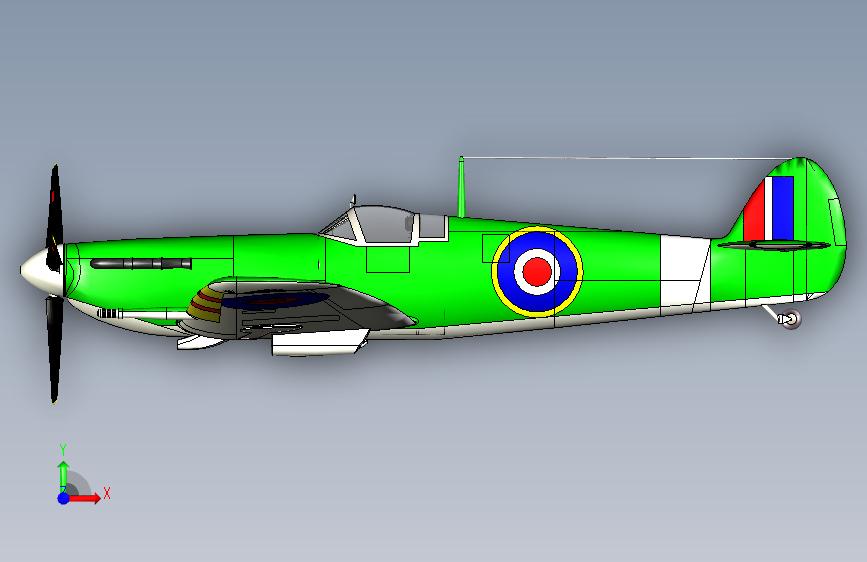867x562 pixels.
Task: Select the yellow striped wing leading edge
Action: [205, 305]
